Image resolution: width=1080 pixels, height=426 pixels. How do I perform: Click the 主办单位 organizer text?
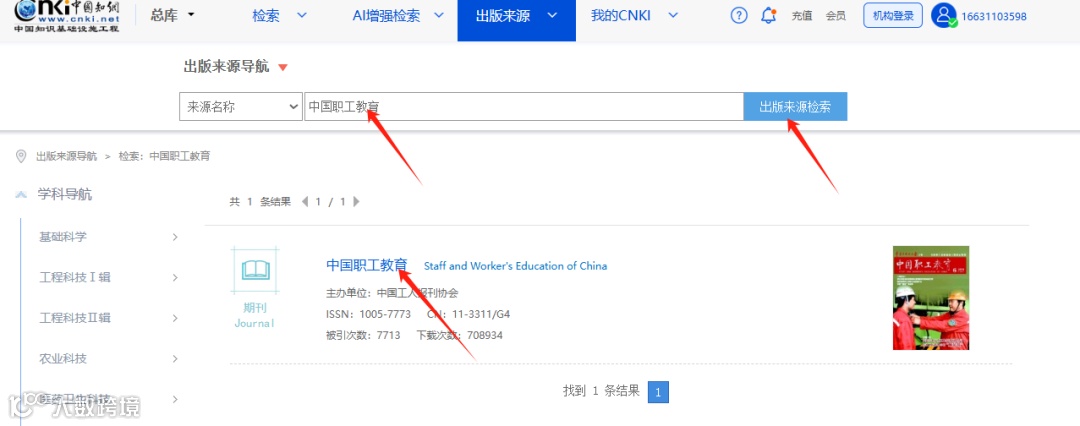point(393,293)
